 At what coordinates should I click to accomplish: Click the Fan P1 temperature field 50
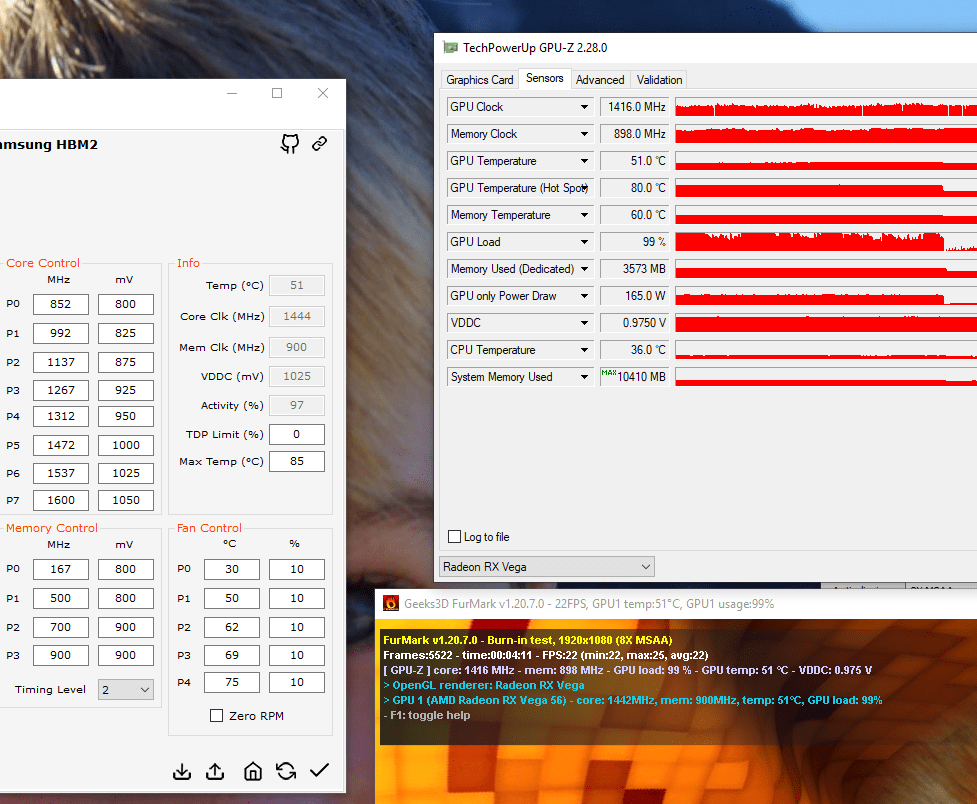(232, 598)
